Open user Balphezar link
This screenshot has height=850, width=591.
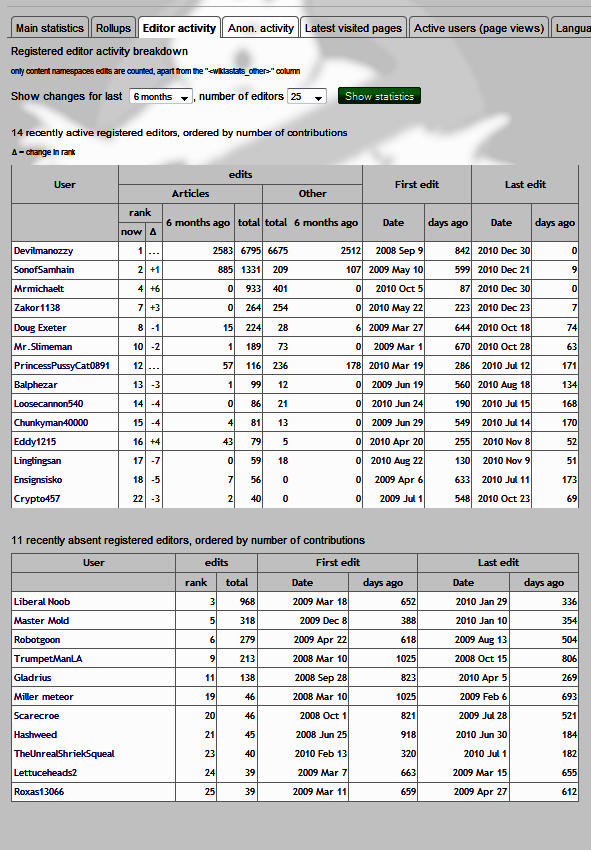pyautogui.click(x=36, y=385)
